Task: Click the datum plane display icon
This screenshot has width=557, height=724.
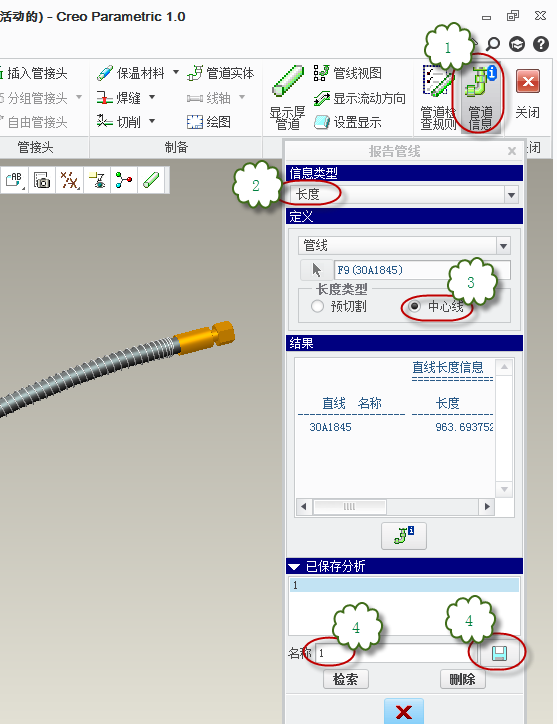Action: coord(97,180)
